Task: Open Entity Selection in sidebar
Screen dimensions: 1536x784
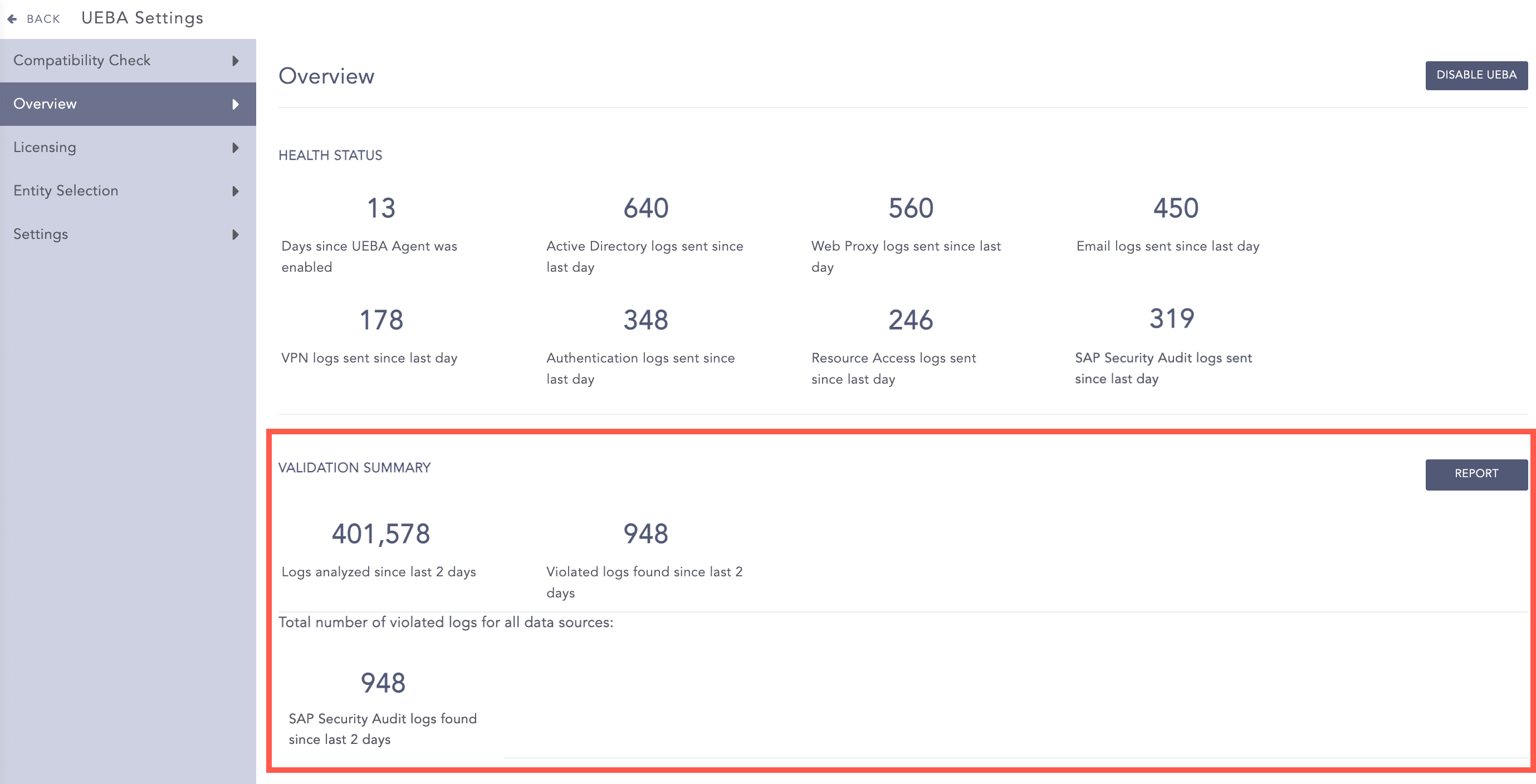Action: tap(66, 191)
